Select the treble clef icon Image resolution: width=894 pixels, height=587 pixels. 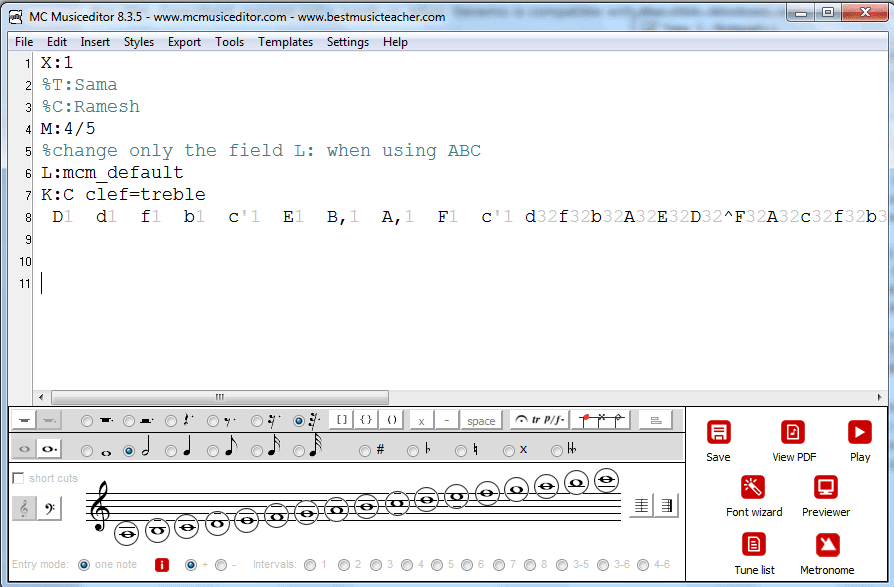(24, 506)
